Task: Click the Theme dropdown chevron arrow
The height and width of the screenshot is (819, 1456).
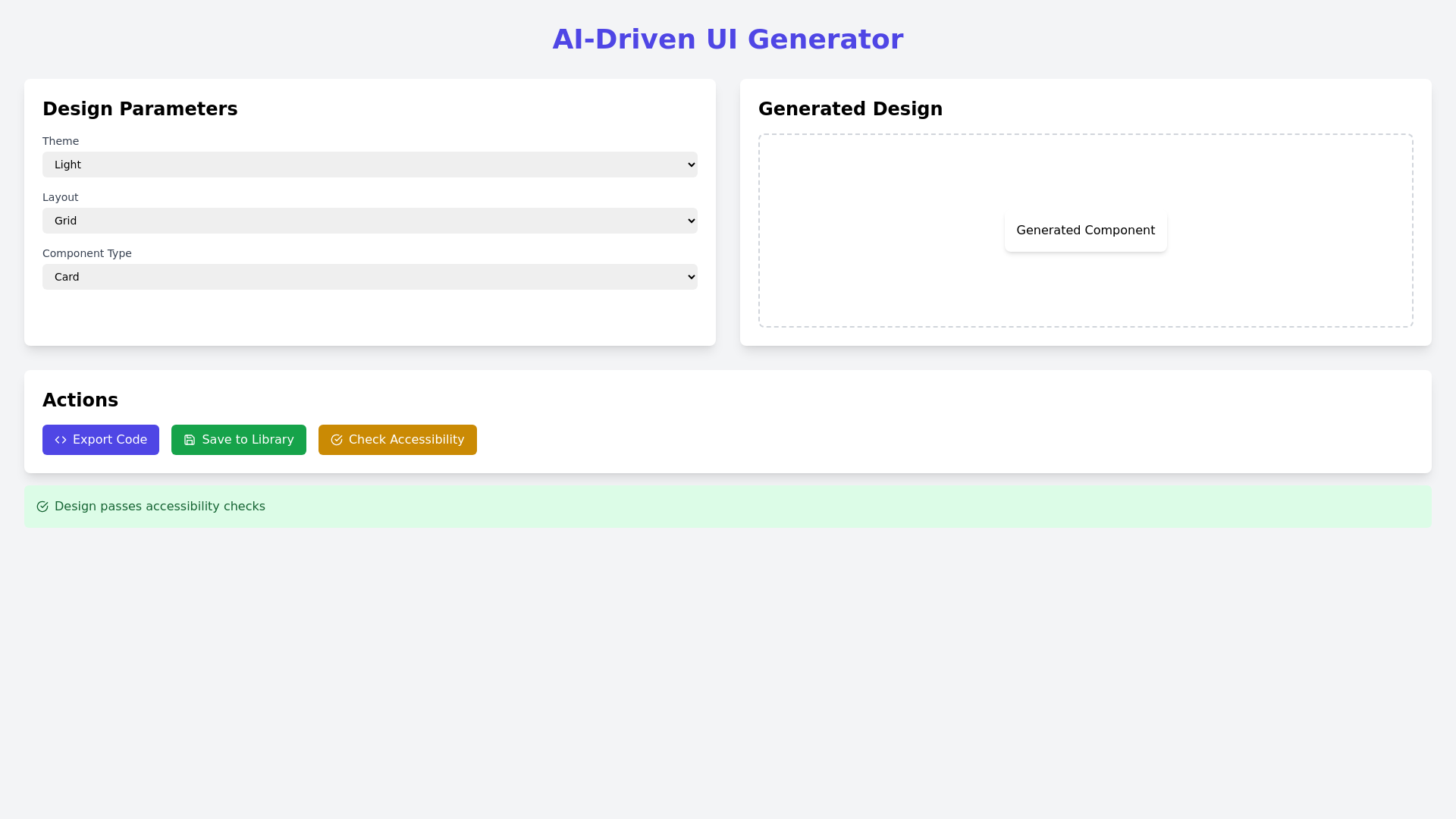Action: click(690, 165)
